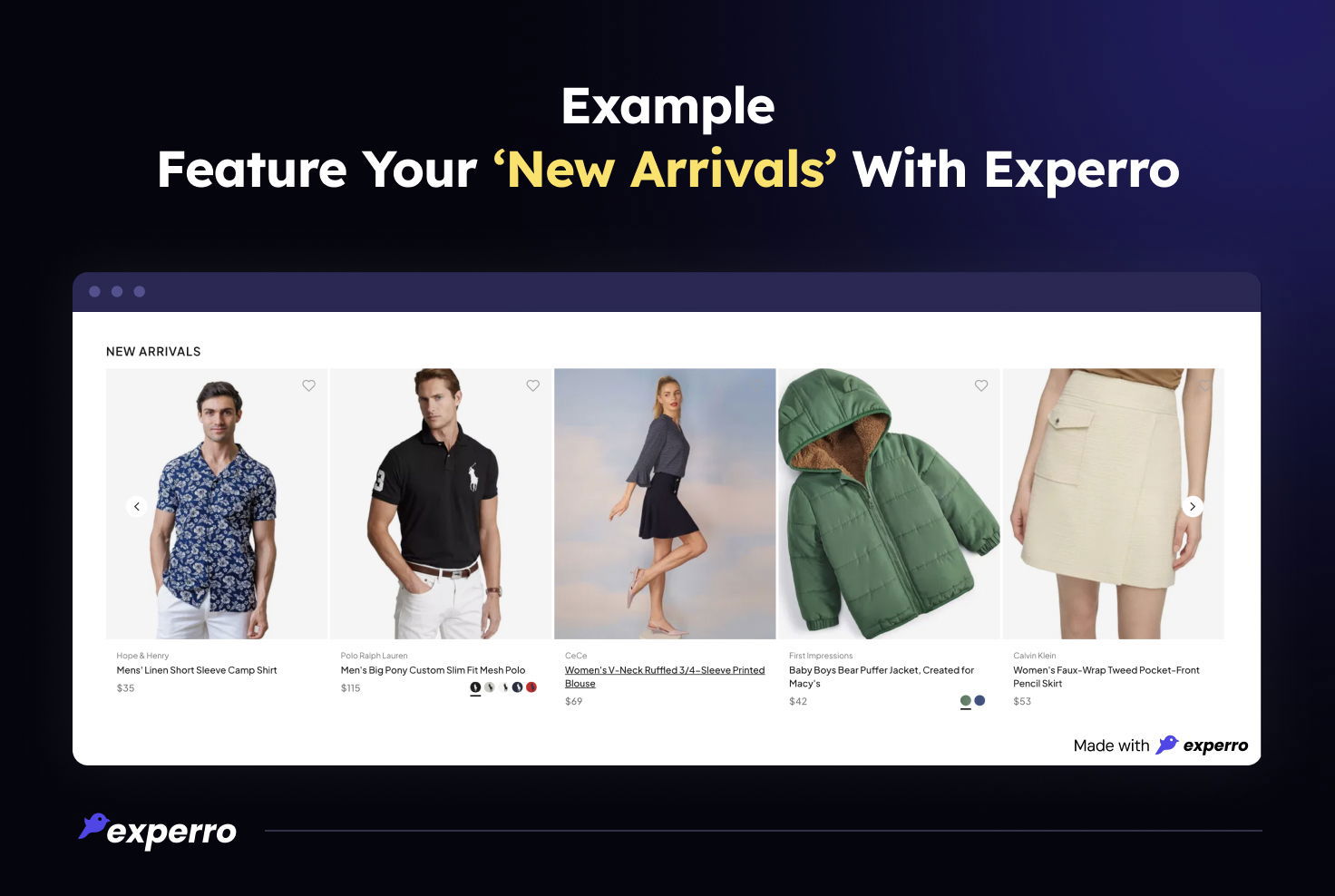Click the CeCe blouse model photo
1335x896 pixels.
tap(665, 503)
